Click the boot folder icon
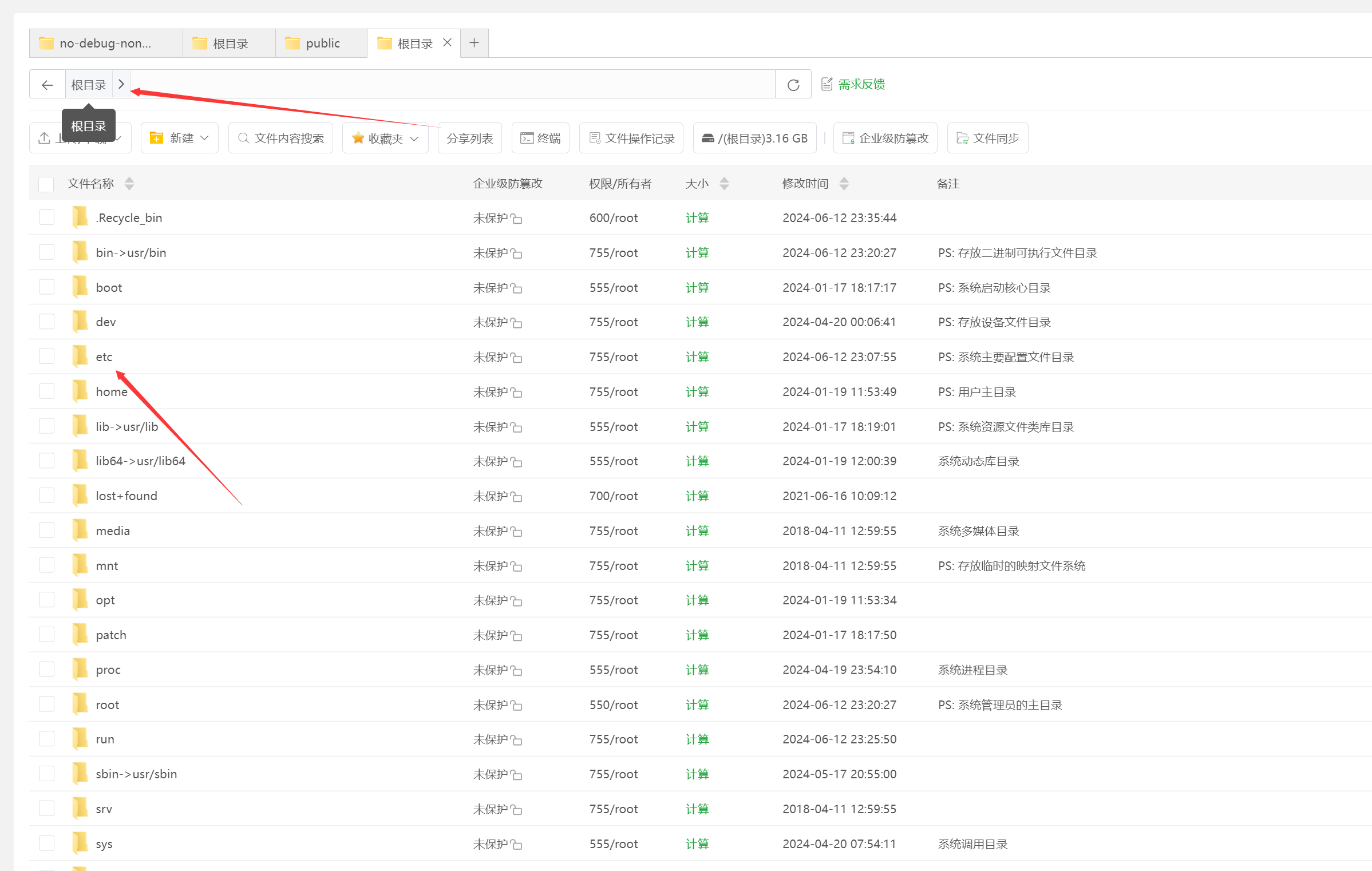This screenshot has height=871, width=1372. click(80, 287)
